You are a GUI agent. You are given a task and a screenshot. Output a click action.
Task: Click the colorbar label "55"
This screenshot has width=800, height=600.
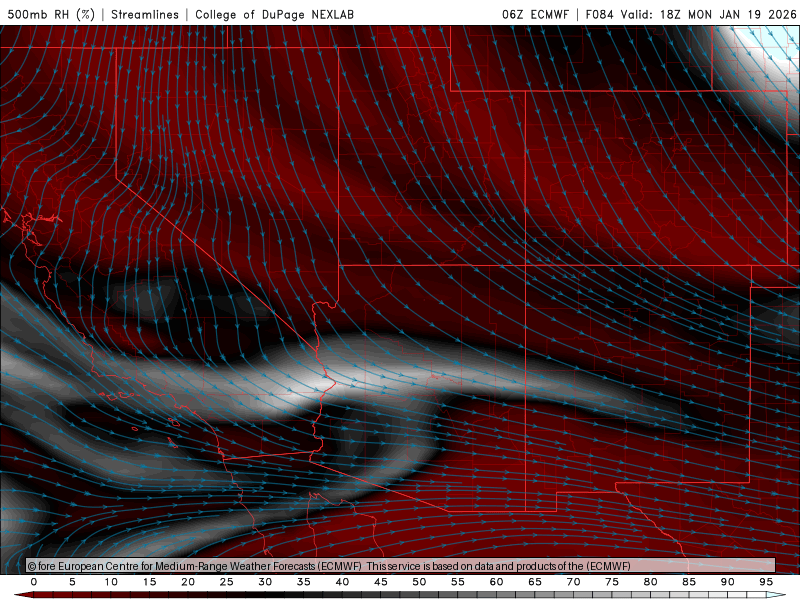(x=458, y=582)
